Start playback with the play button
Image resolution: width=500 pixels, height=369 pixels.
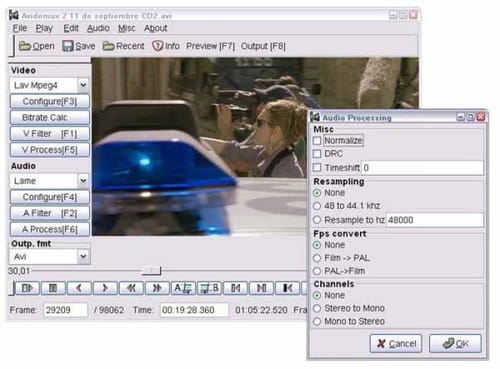click(x=27, y=288)
